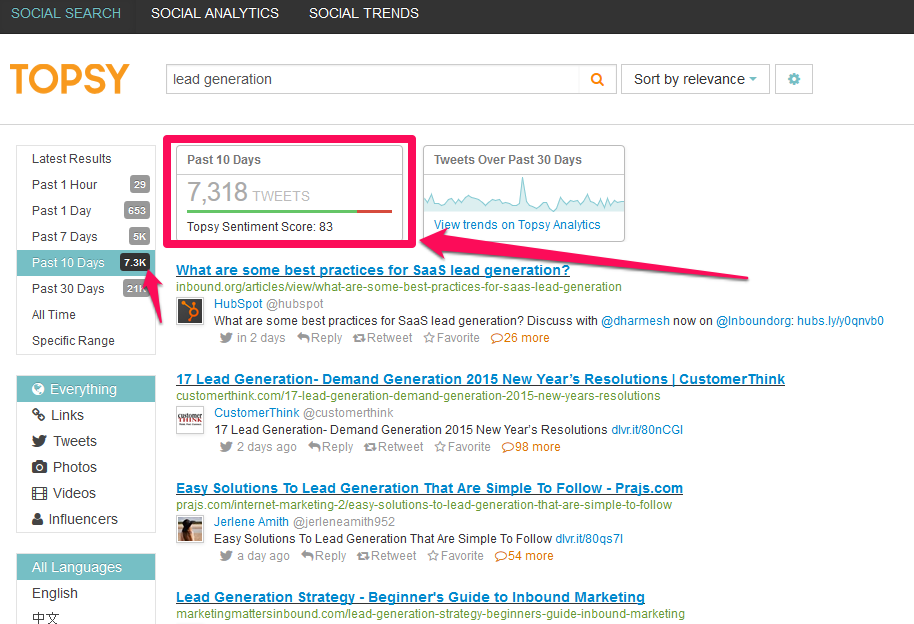
Task: Filter results by Photos
Action: click(86, 467)
